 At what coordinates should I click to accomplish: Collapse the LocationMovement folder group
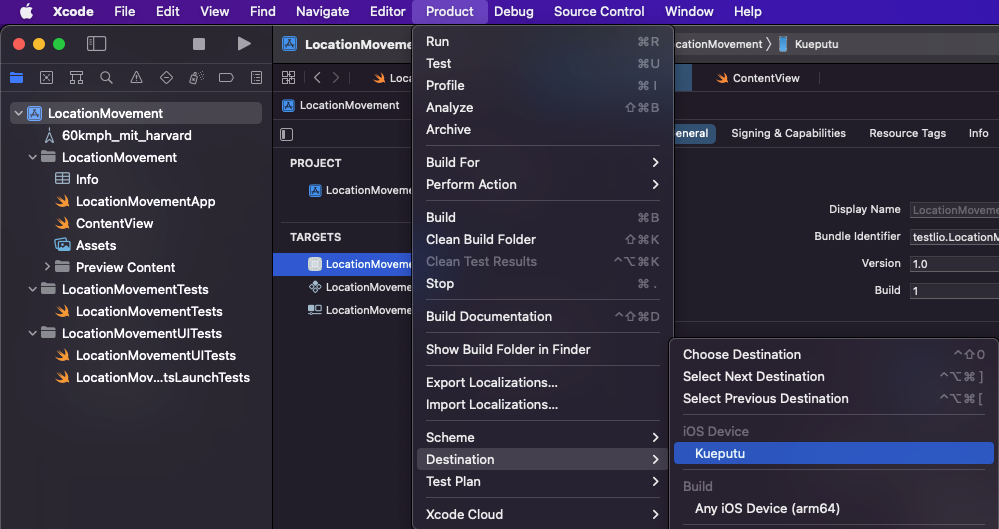(32, 157)
